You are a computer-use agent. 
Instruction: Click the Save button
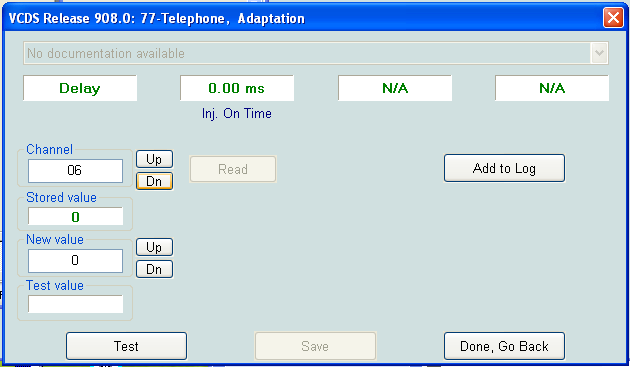point(315,346)
